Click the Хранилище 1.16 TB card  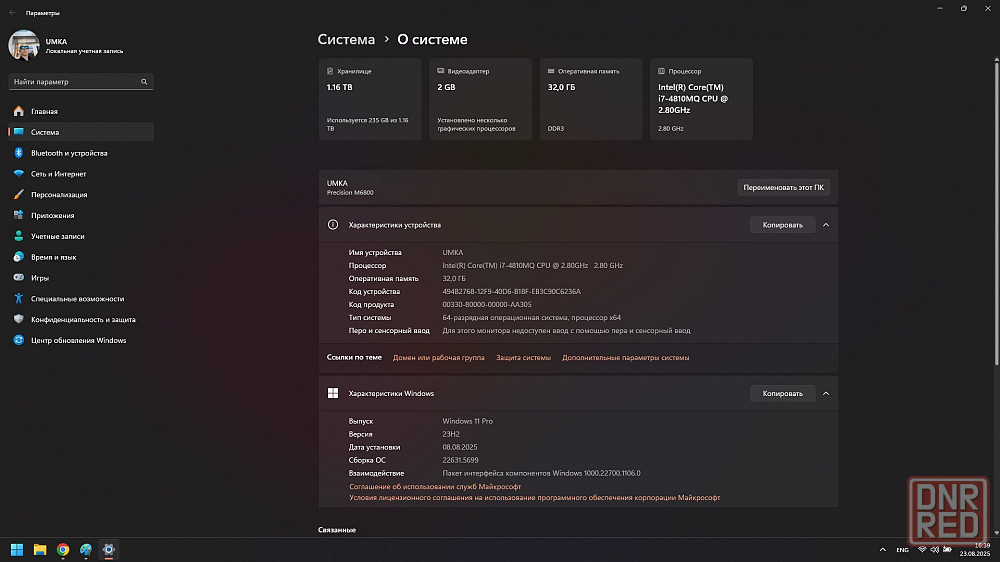click(370, 100)
